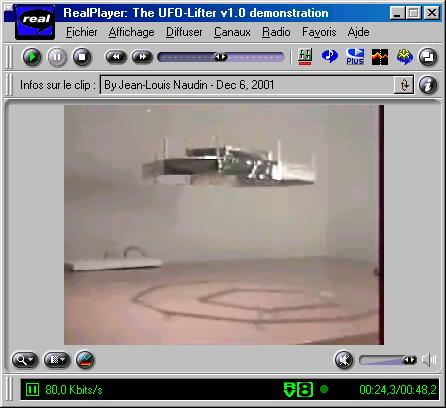Click the volume slider track
This screenshot has height=408, width=446.
click(x=388, y=360)
